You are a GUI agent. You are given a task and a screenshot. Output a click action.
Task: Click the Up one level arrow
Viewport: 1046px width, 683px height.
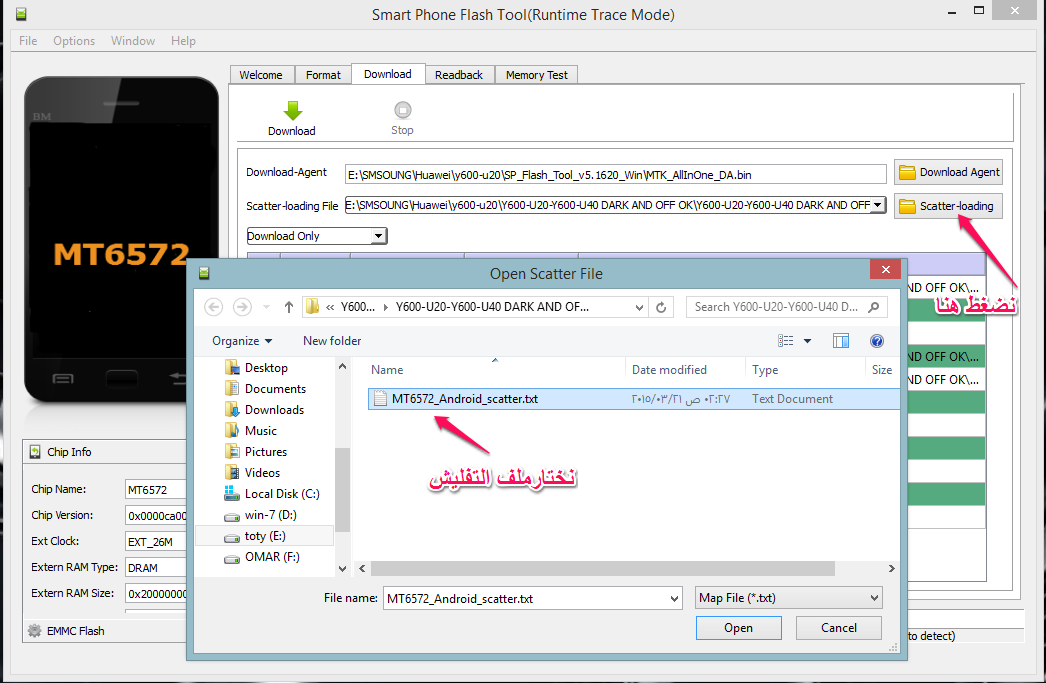point(288,307)
